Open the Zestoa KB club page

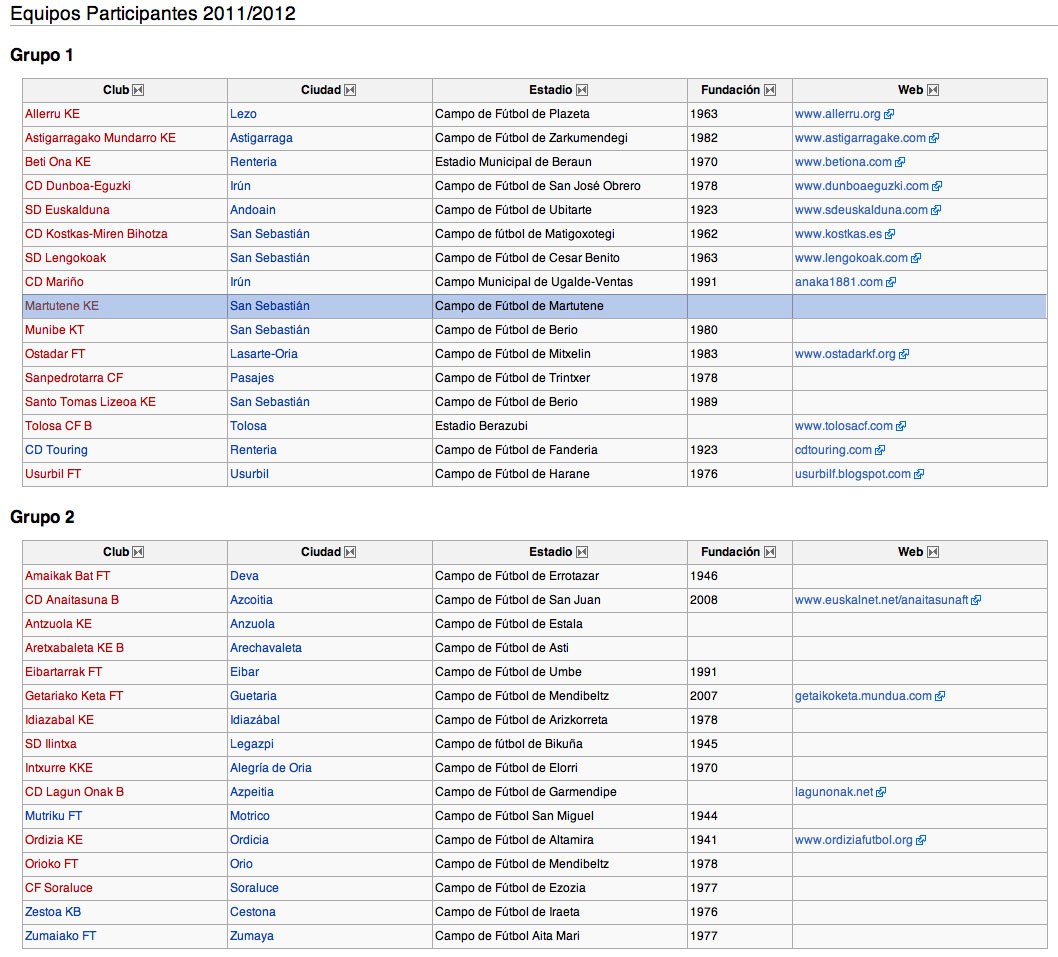pyautogui.click(x=53, y=912)
